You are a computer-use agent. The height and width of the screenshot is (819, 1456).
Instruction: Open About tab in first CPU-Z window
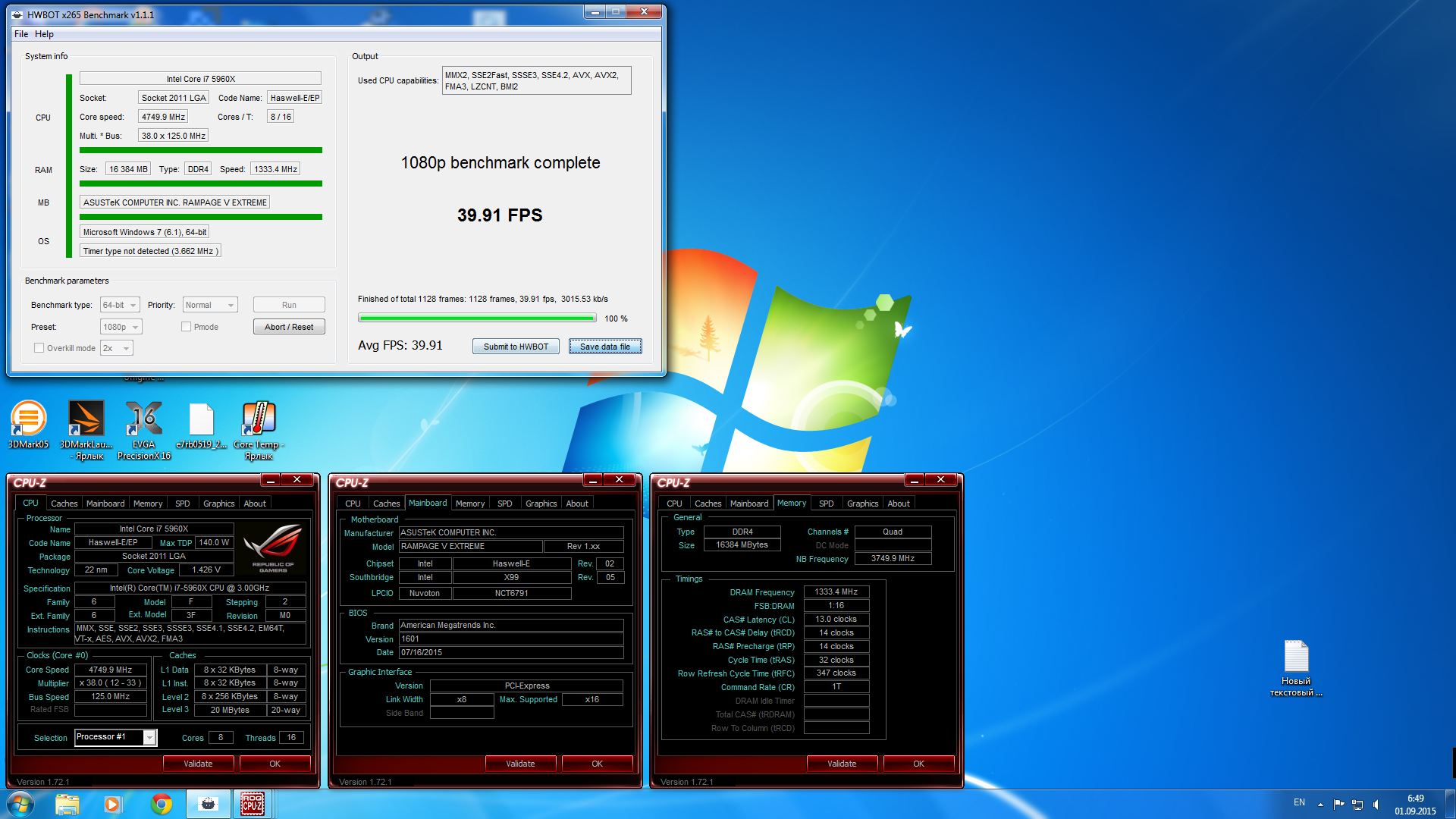[x=255, y=504]
